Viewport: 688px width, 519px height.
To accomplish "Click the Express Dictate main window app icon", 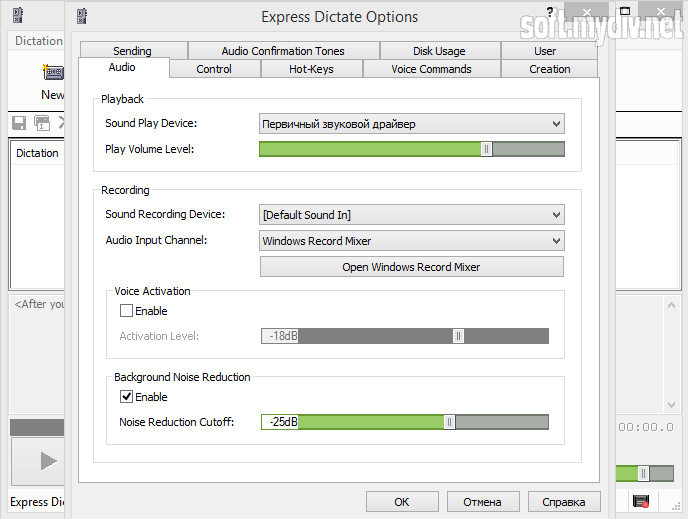I will (x=18, y=15).
